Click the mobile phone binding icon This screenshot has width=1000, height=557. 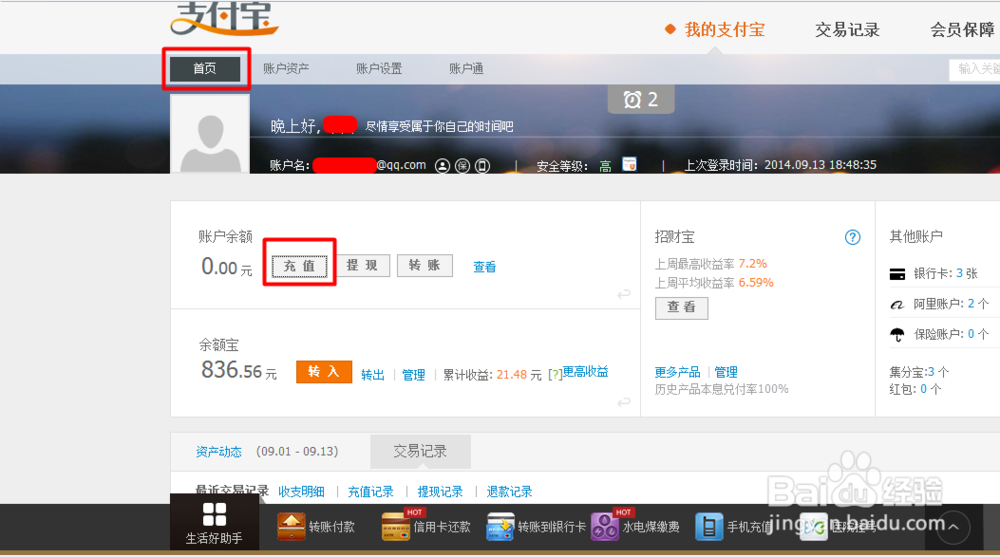(x=483, y=166)
